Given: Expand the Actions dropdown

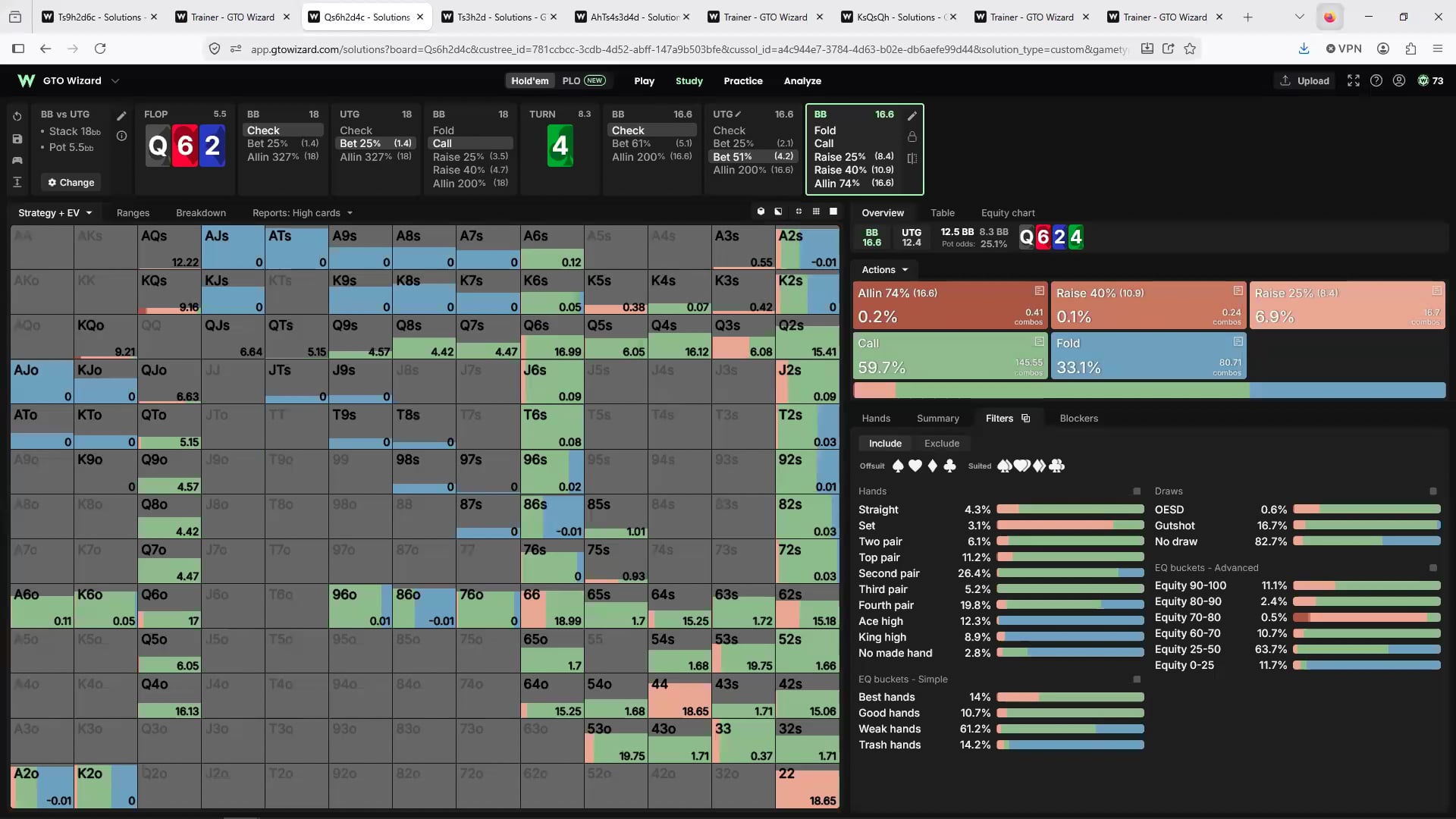Looking at the screenshot, I should 885,270.
